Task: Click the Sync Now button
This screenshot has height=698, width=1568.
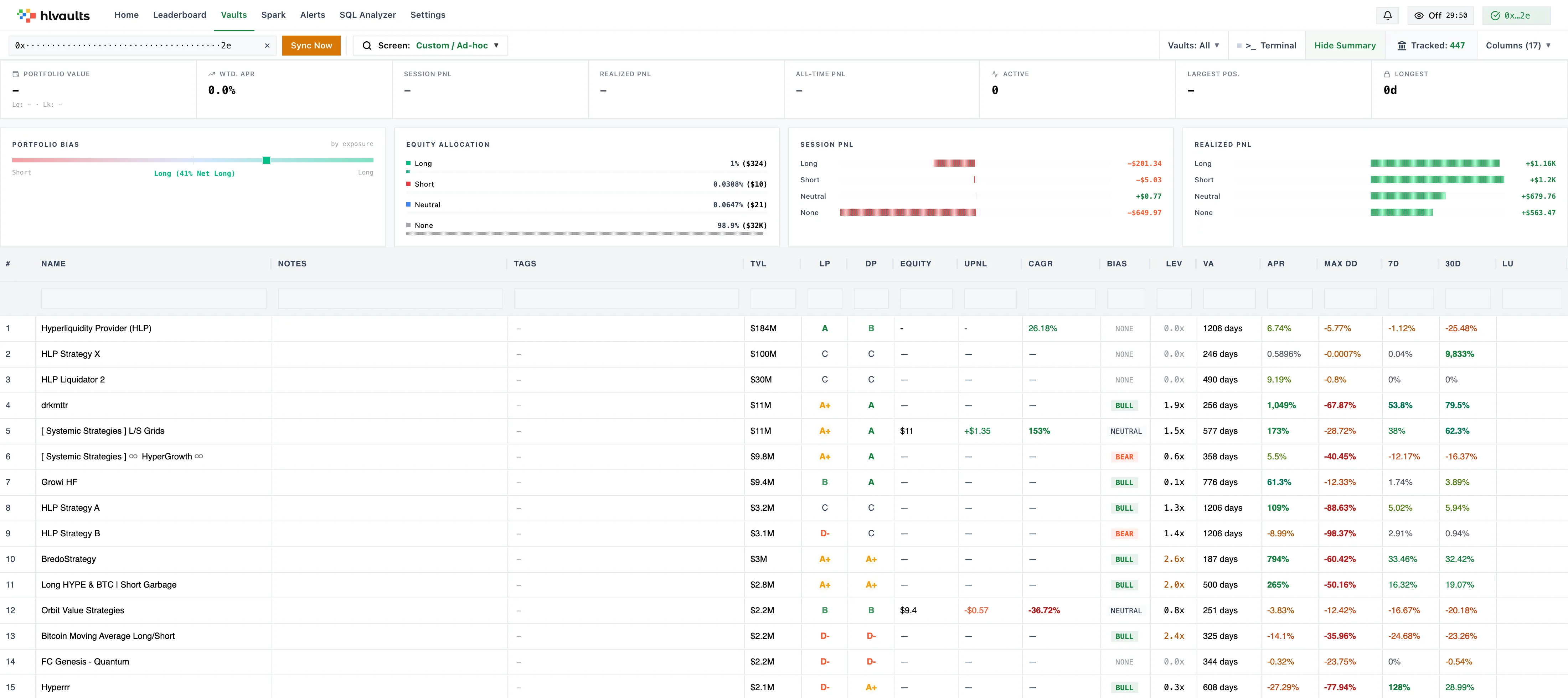Action: click(x=312, y=46)
